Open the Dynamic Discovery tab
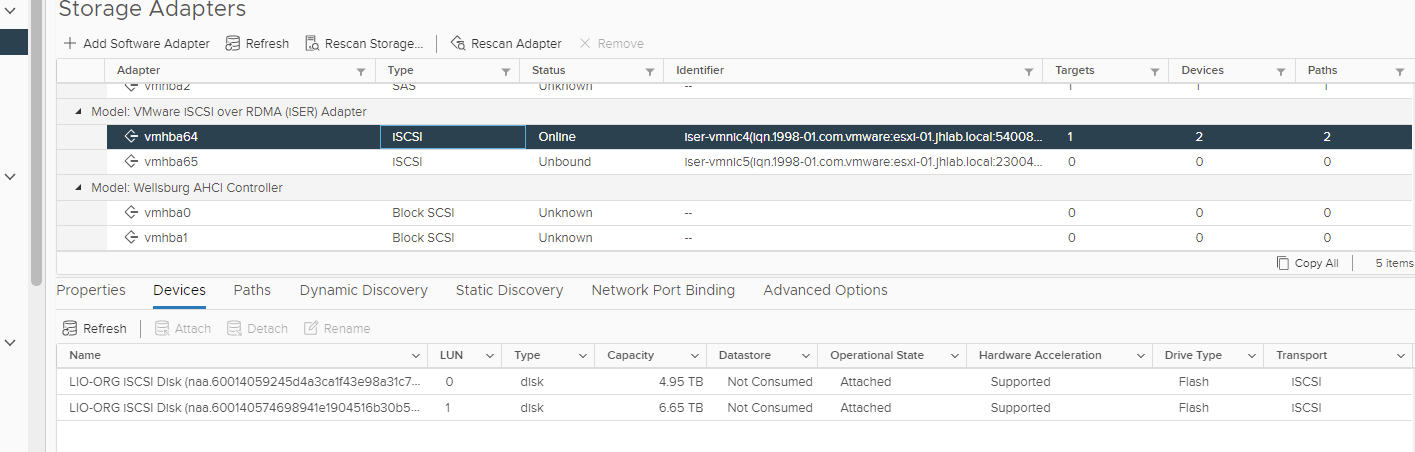Image resolution: width=1415 pixels, height=452 pixels. coord(363,290)
